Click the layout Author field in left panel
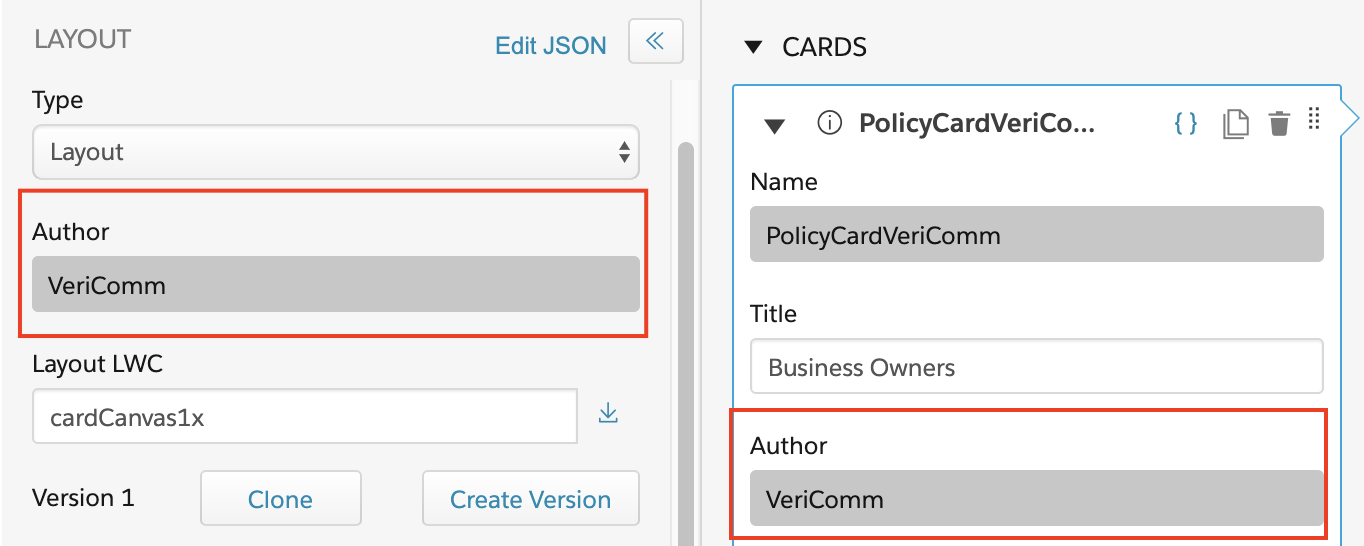1364x546 pixels. pyautogui.click(x=336, y=285)
